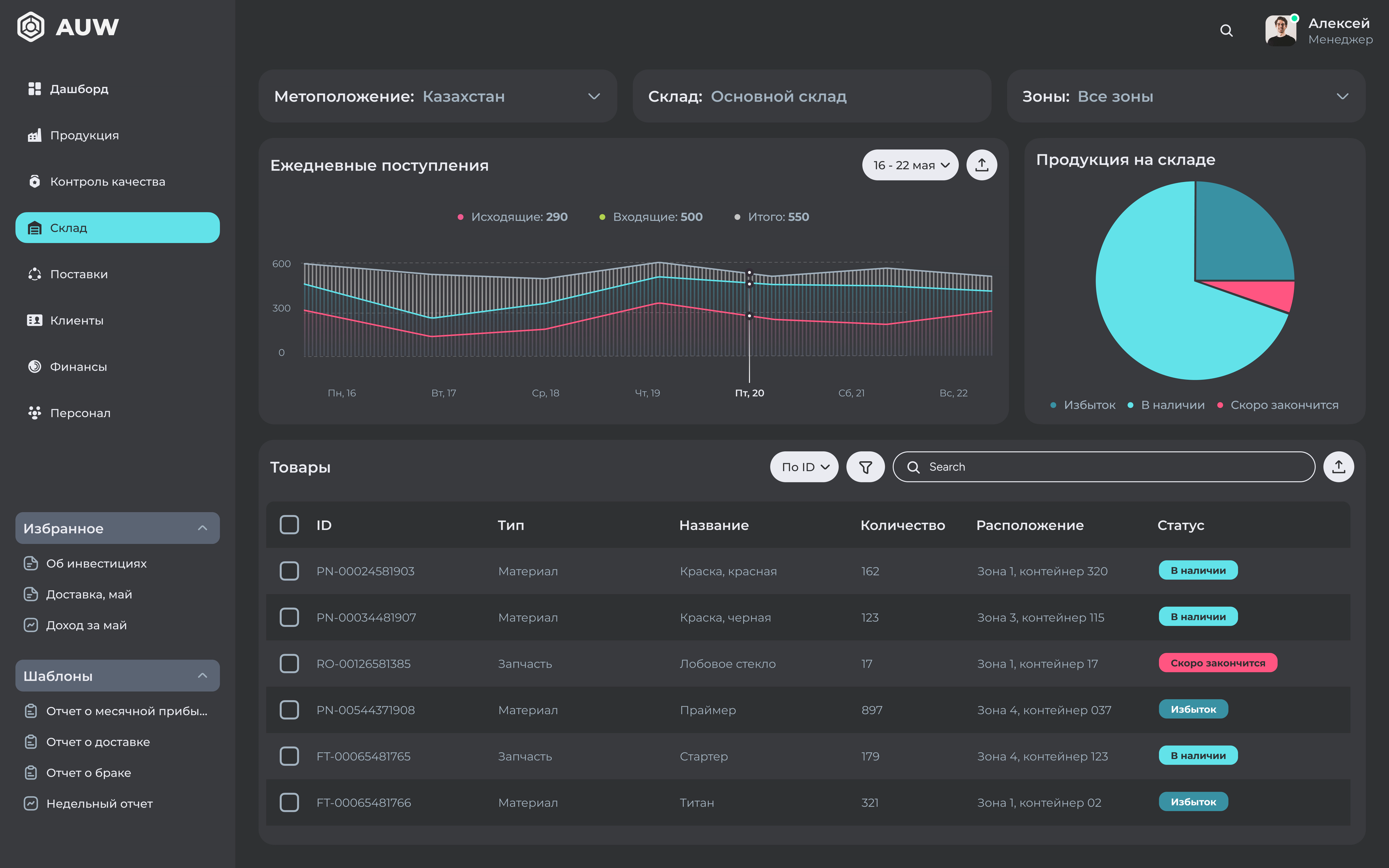Tick the select-all checkbox in table header
Screen dimensions: 1389x868
pyautogui.click(x=289, y=525)
